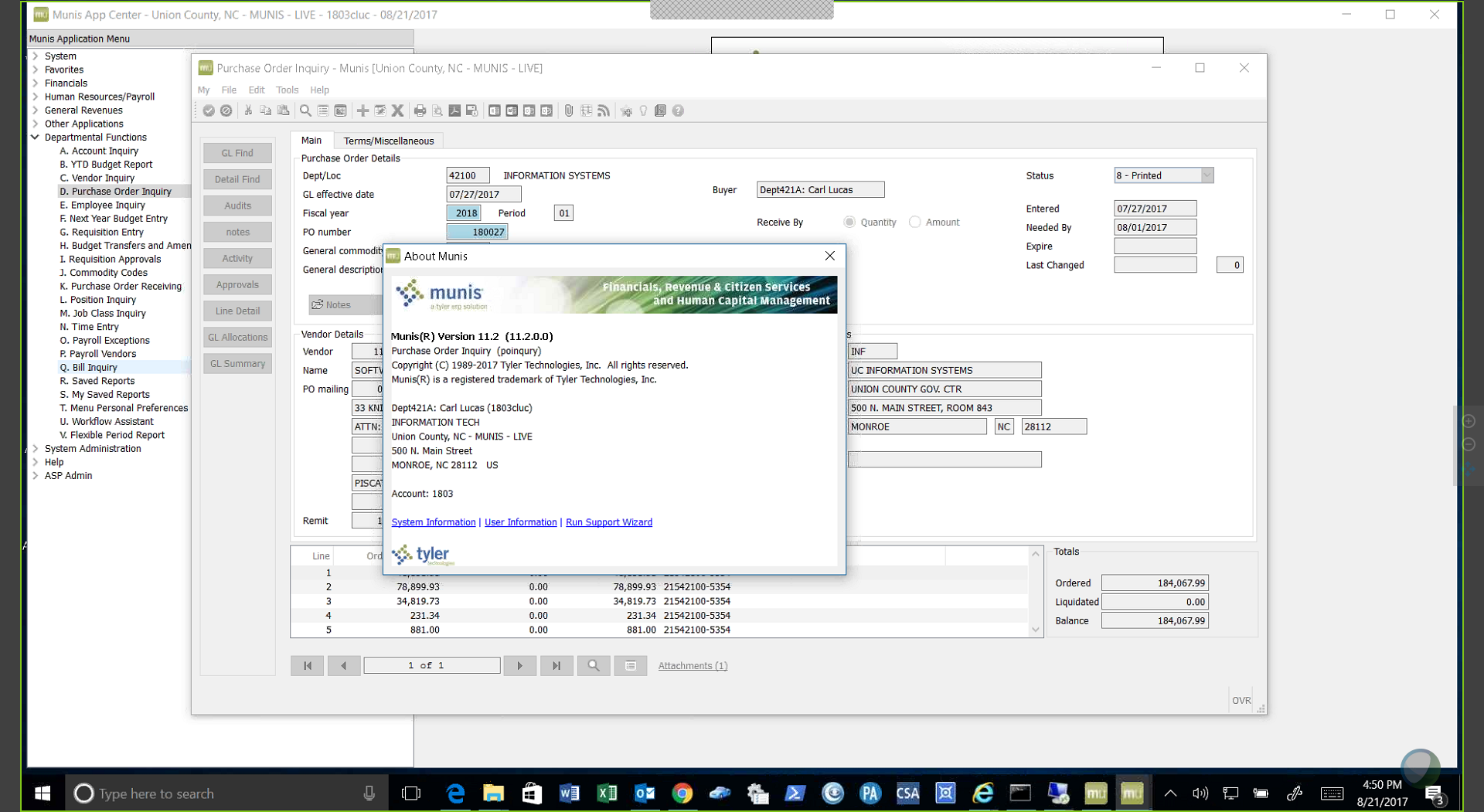
Task: Click the System Information link
Action: pos(433,523)
